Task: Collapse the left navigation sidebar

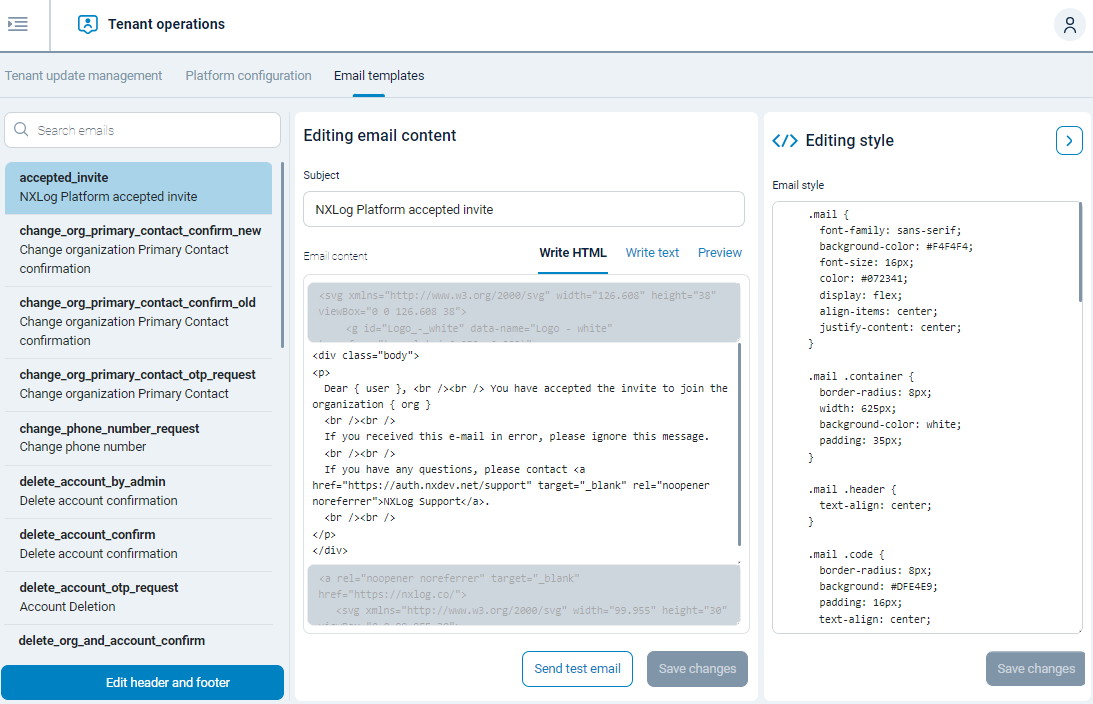Action: pos(18,25)
